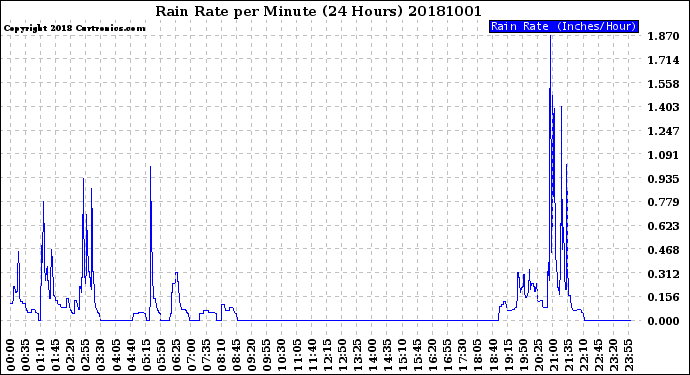690x375 pixels.
Task: Click the 06:25 time label
Action: tap(176, 355)
